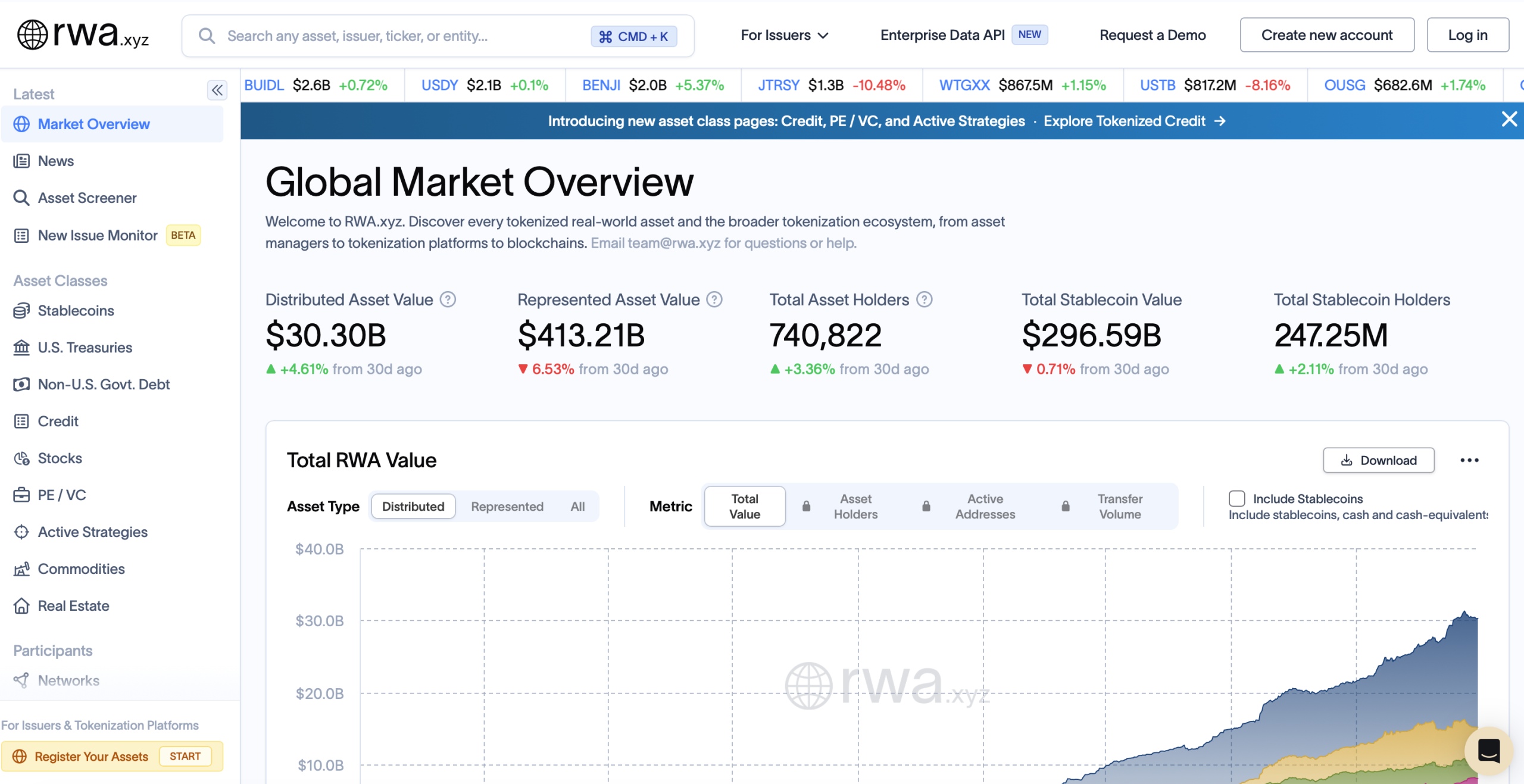The image size is (1524, 784).
Task: Click the $413.21B represented value
Action: point(581,335)
